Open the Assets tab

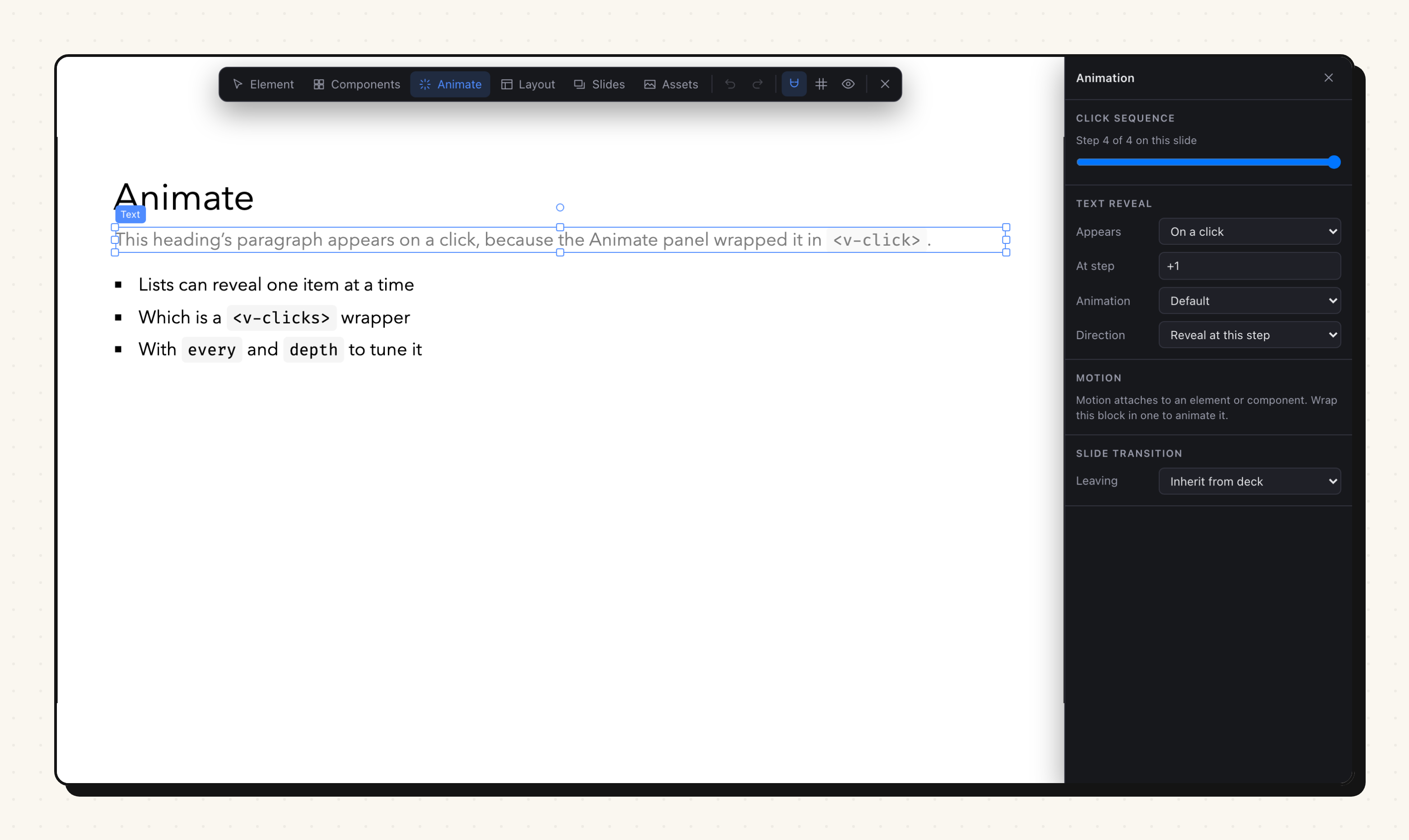click(671, 84)
